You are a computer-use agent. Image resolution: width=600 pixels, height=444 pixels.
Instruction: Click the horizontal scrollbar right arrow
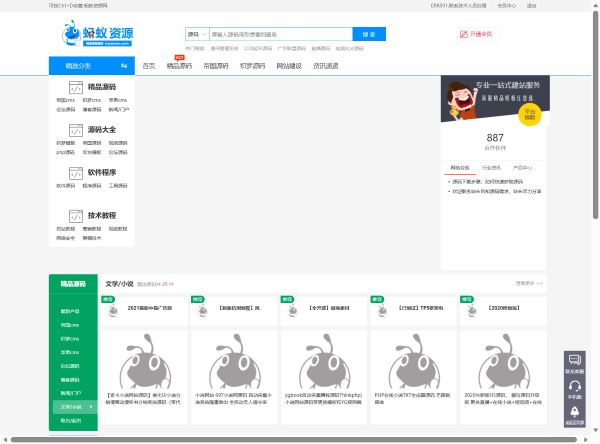586,440
